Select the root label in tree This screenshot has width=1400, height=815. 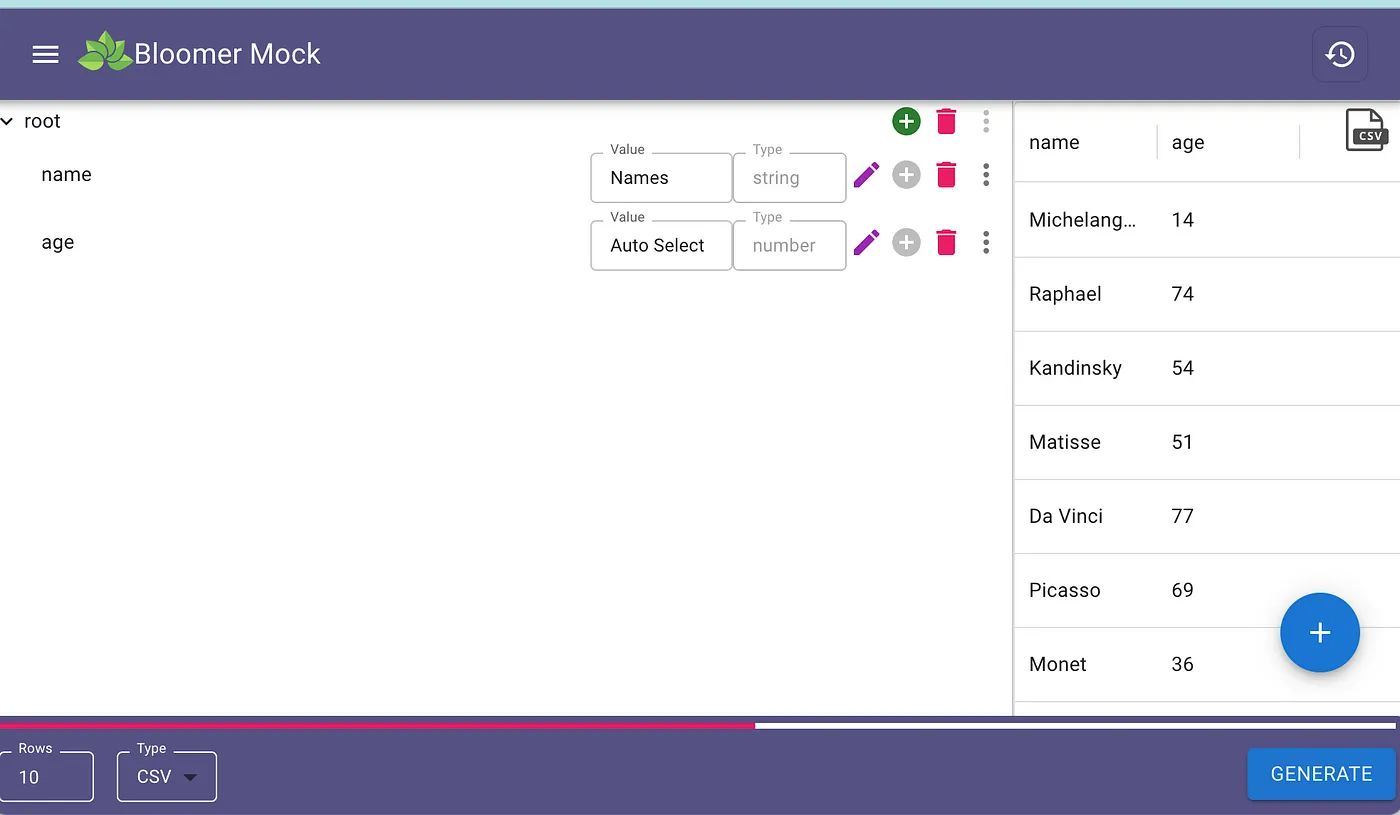pos(42,121)
